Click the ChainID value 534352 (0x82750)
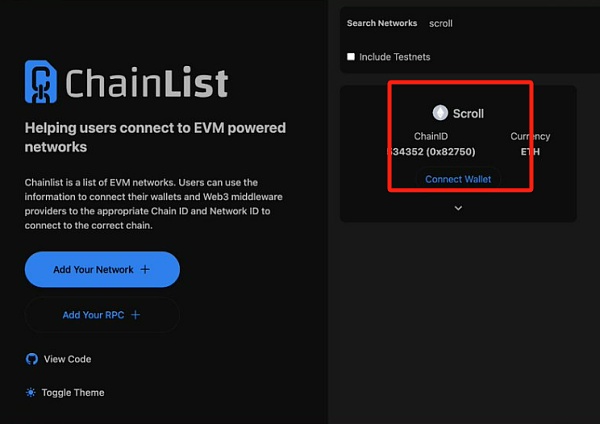The image size is (600, 424). tap(433, 153)
